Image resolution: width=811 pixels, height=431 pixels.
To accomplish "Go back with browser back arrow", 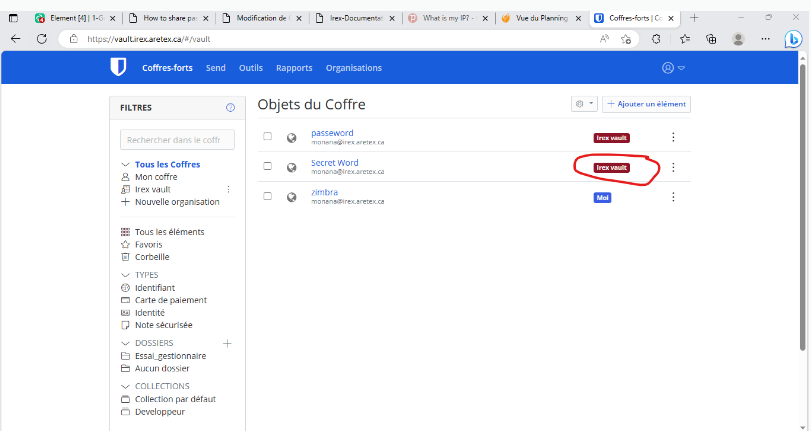I will tap(16, 39).
